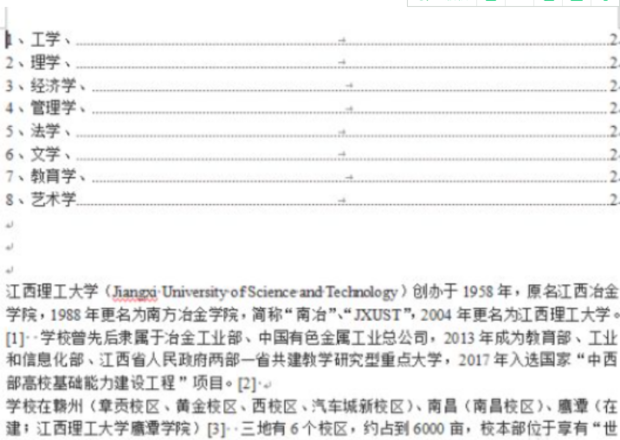The height and width of the screenshot is (440, 620).
Task: Click the figure "6000" in the last line
Action: pos(429,429)
